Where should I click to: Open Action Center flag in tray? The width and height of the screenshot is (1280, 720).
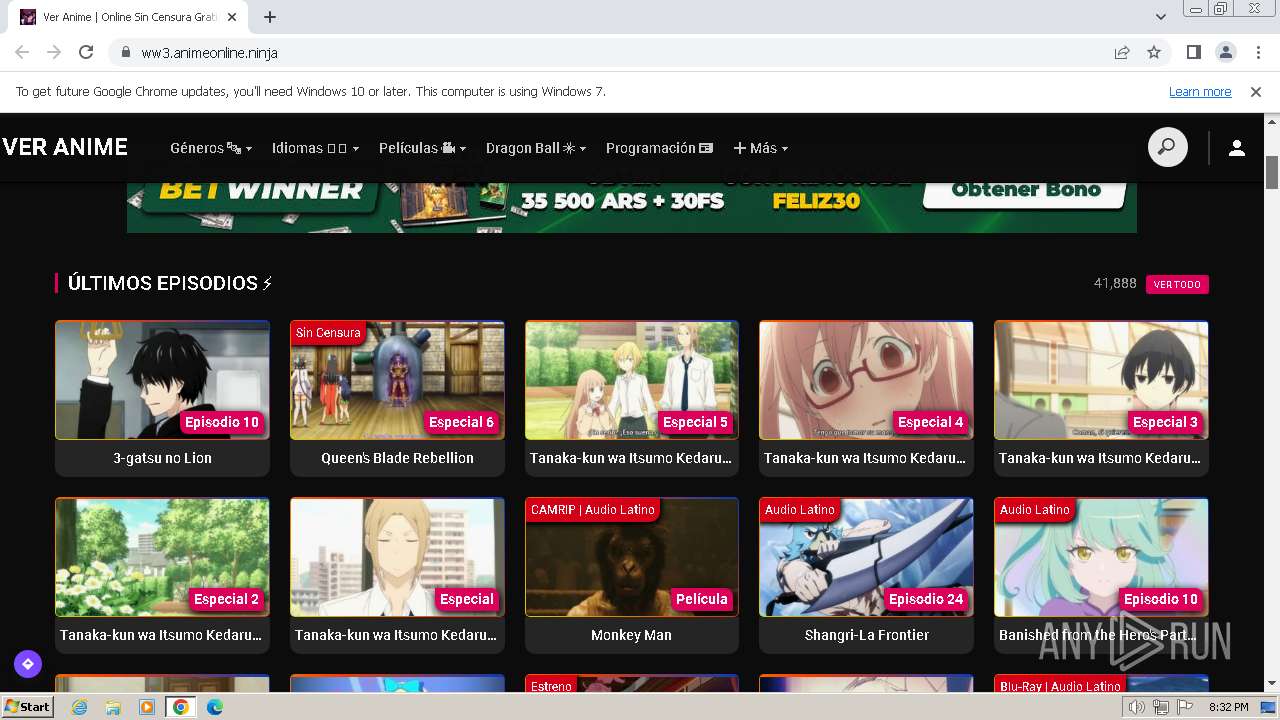click(1185, 707)
